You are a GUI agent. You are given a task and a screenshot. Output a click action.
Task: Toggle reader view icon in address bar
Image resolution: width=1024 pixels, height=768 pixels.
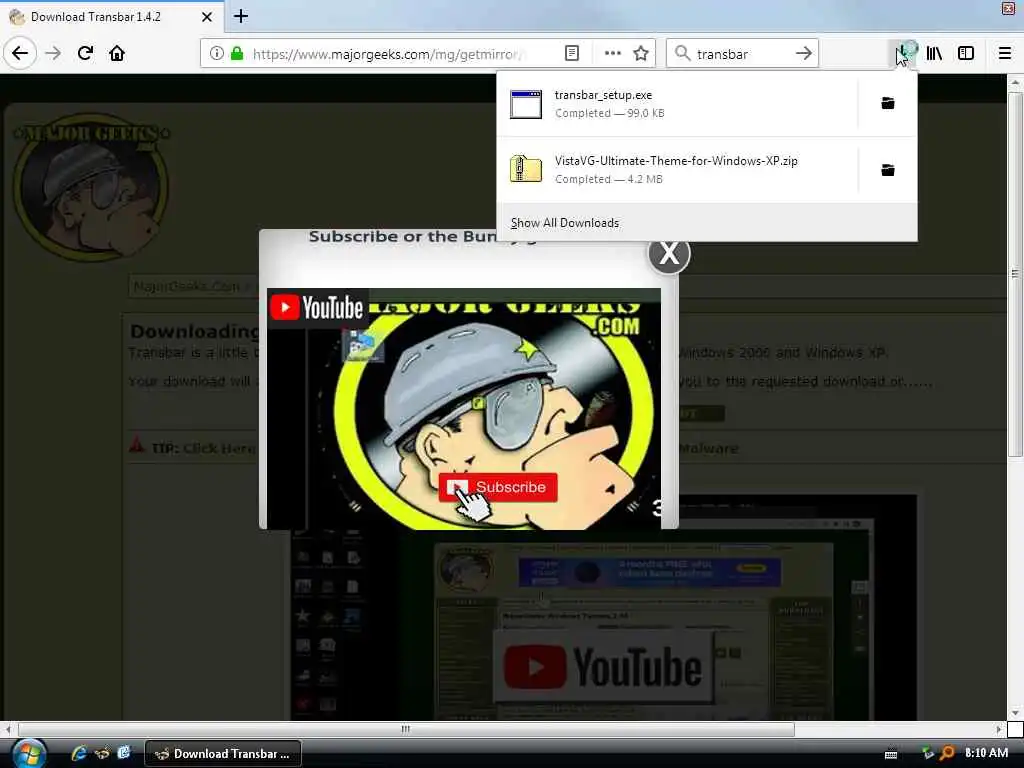(571, 54)
